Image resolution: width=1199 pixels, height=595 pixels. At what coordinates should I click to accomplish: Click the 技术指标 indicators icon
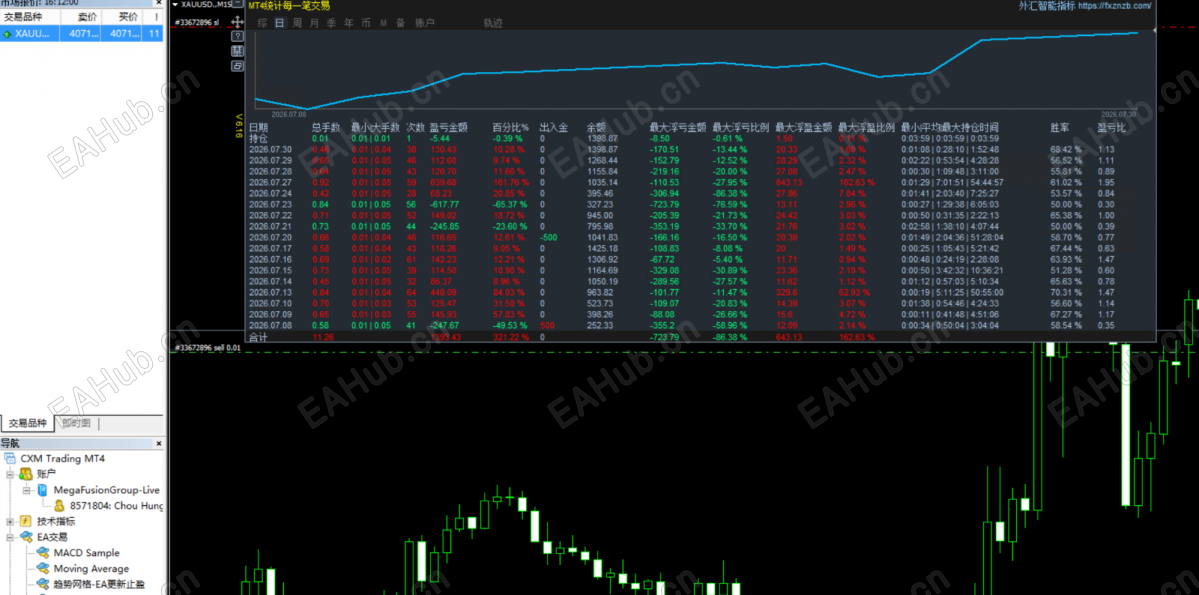(x=25, y=522)
